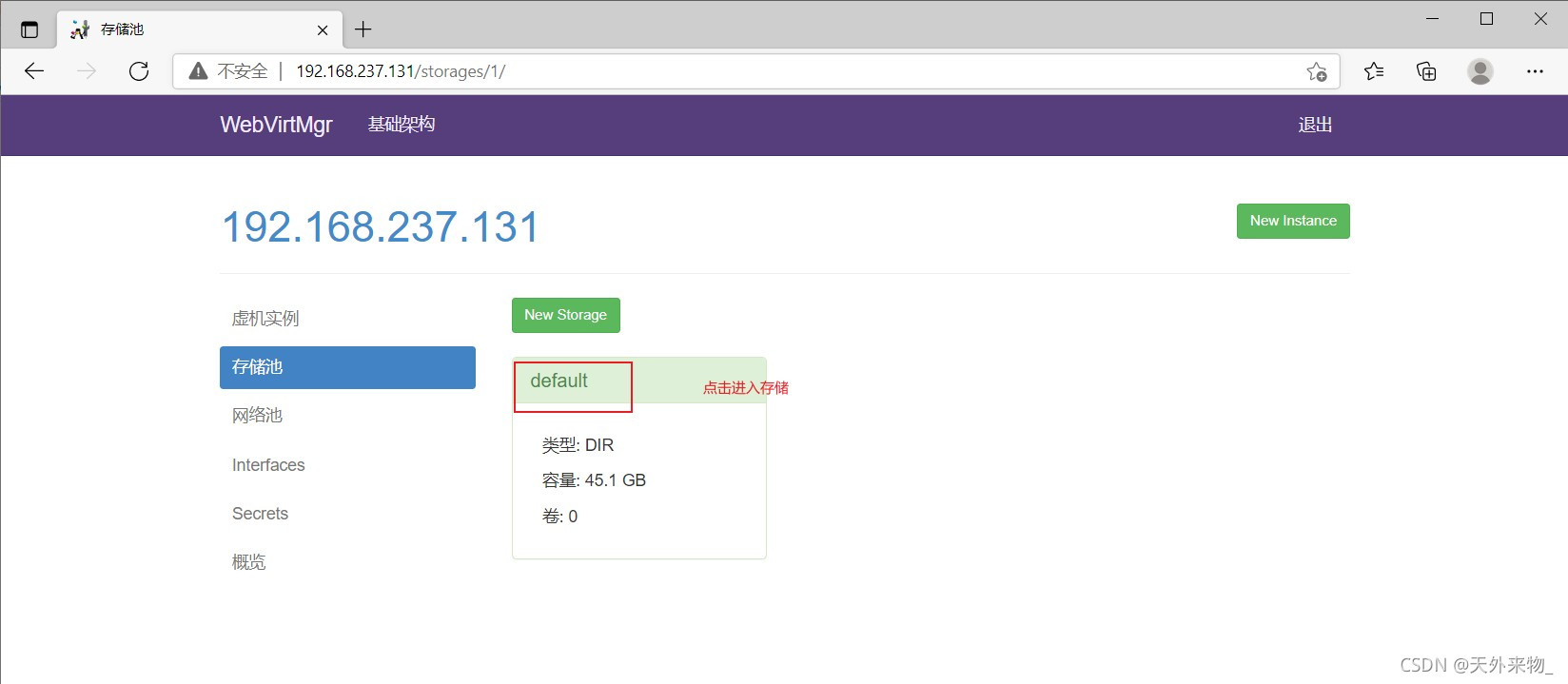Image resolution: width=1568 pixels, height=684 pixels.
Task: Open the 虚机实例 sidebar item
Action: [x=347, y=319]
